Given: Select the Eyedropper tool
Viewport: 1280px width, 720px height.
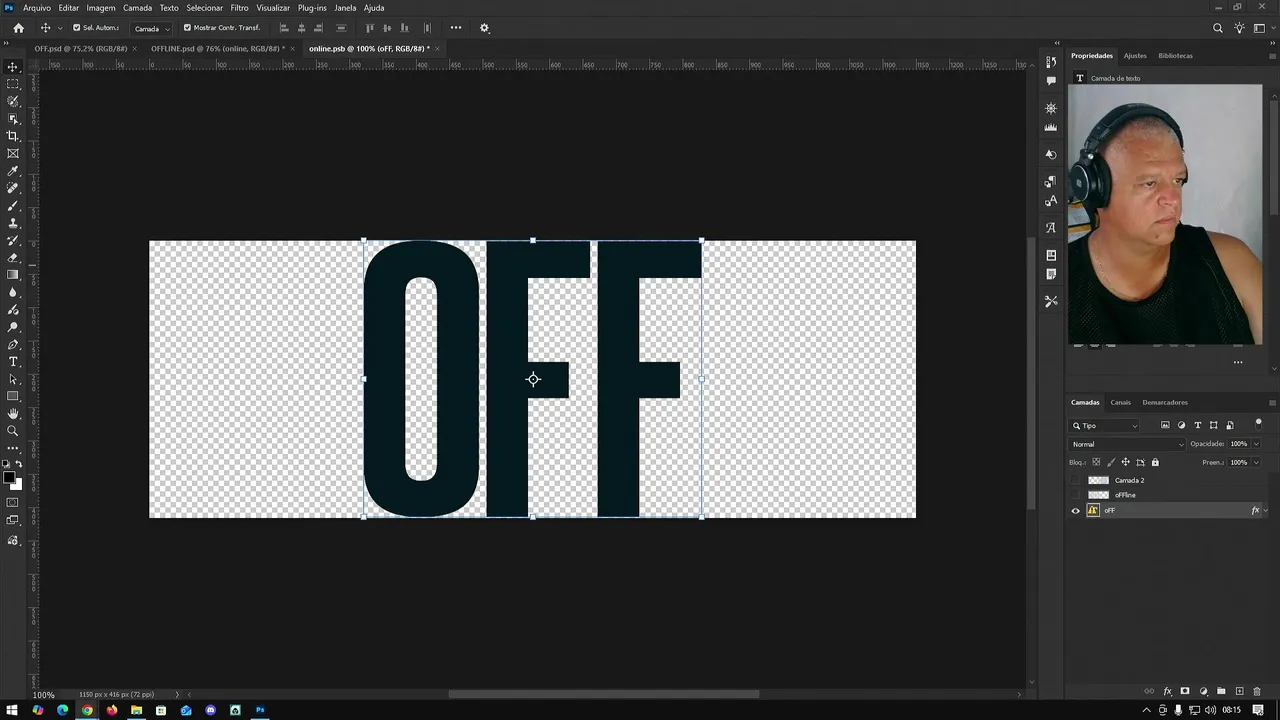Looking at the screenshot, I should pyautogui.click(x=13, y=171).
